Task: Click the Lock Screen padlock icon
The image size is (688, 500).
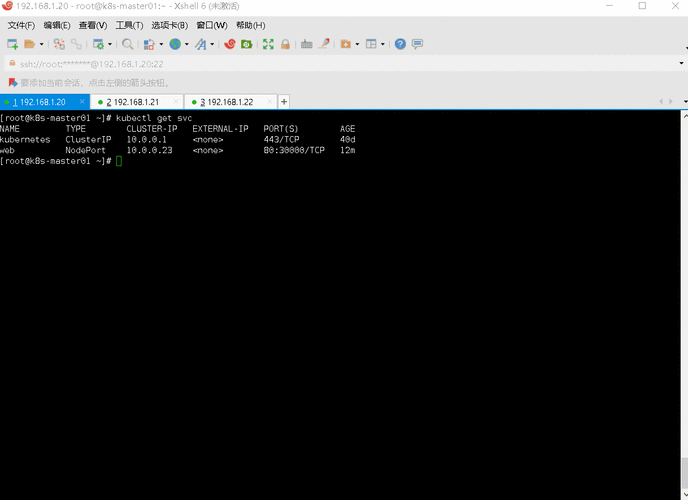Action: [285, 44]
